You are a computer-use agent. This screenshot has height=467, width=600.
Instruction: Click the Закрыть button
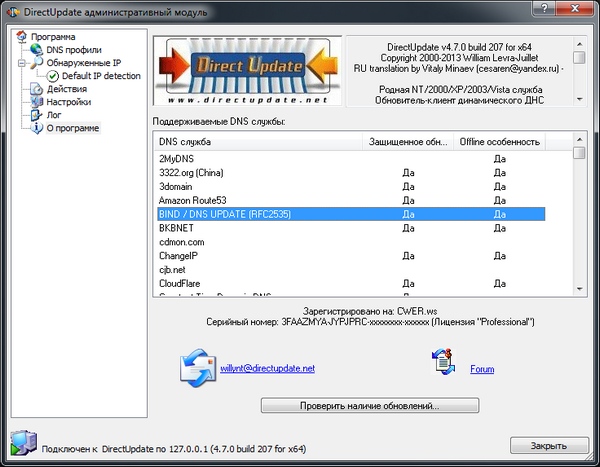(549, 446)
